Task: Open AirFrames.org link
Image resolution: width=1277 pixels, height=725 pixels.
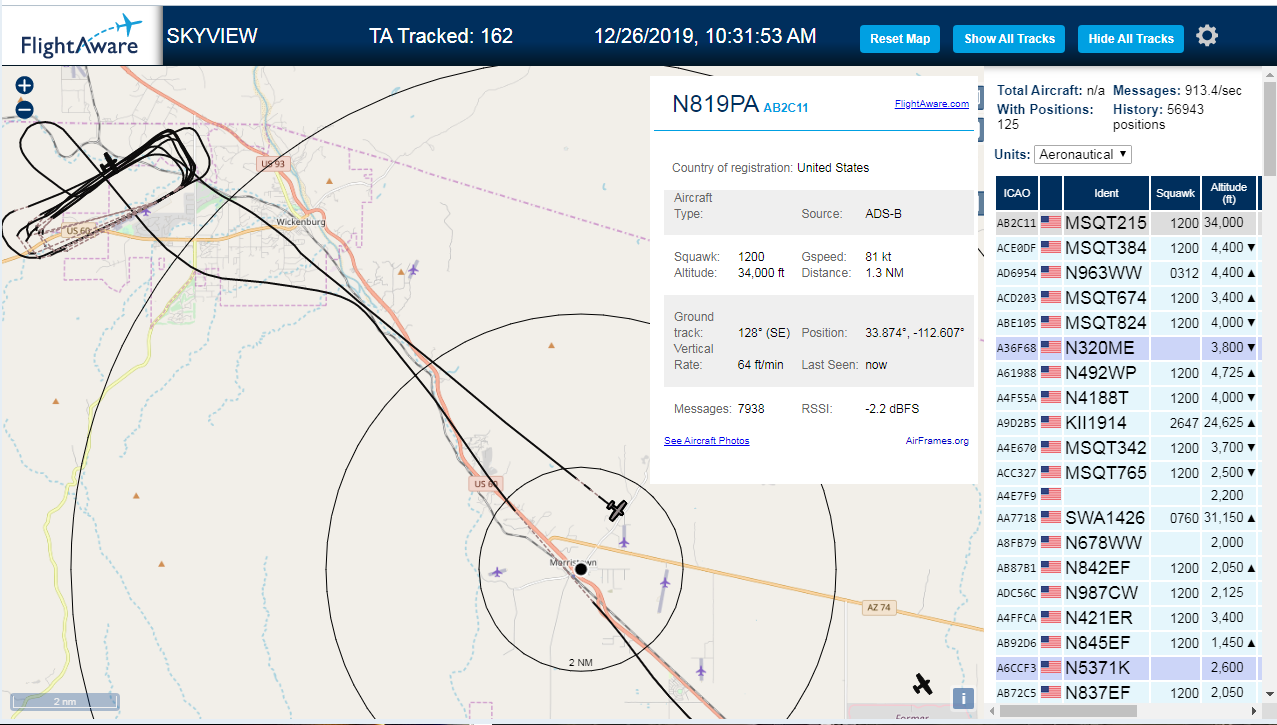Action: click(x=937, y=441)
